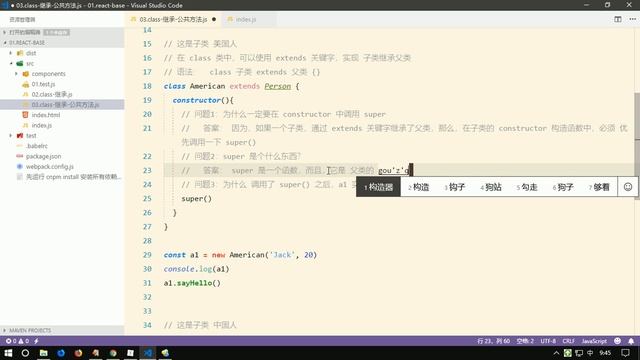Screen dimensions: 640x360
Task: Select IME candidate 5 勾走
Action: [x=527, y=187]
